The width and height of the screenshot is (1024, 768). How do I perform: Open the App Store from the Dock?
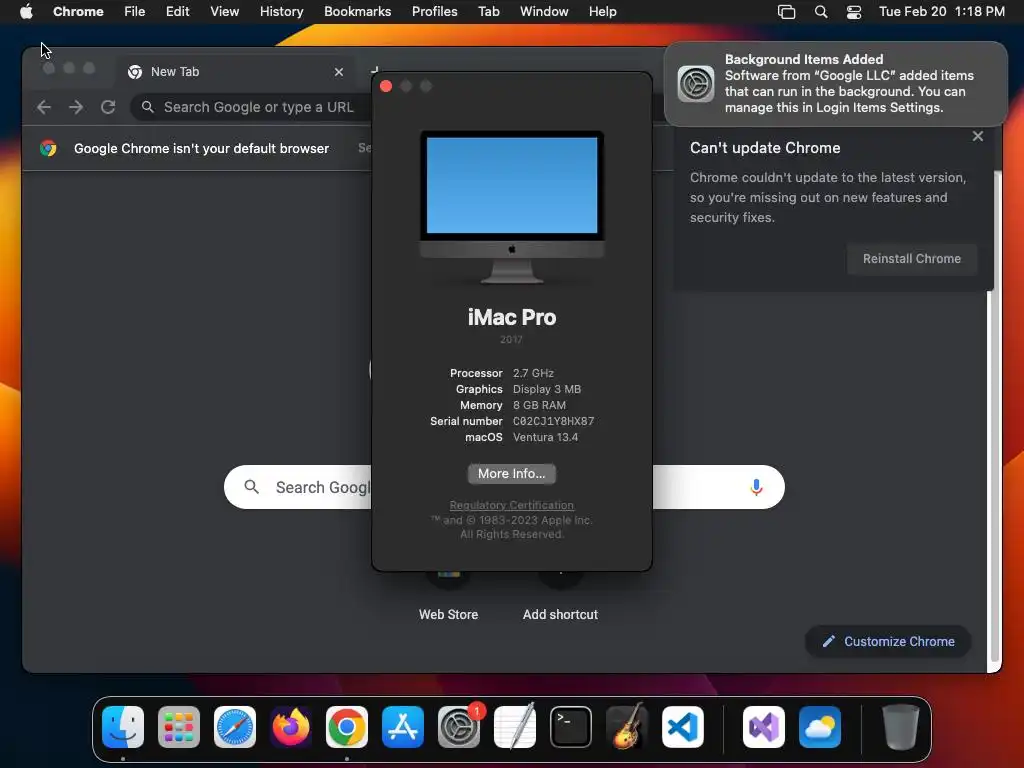point(403,727)
